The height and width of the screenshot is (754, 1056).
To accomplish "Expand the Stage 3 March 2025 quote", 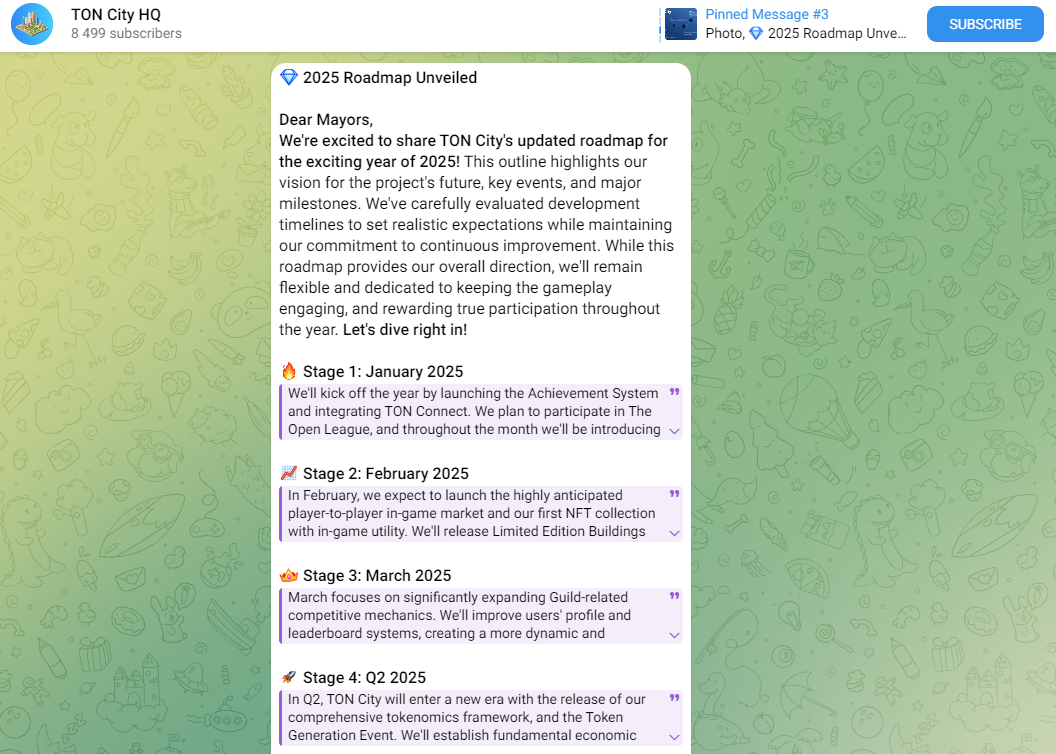I will (x=674, y=635).
